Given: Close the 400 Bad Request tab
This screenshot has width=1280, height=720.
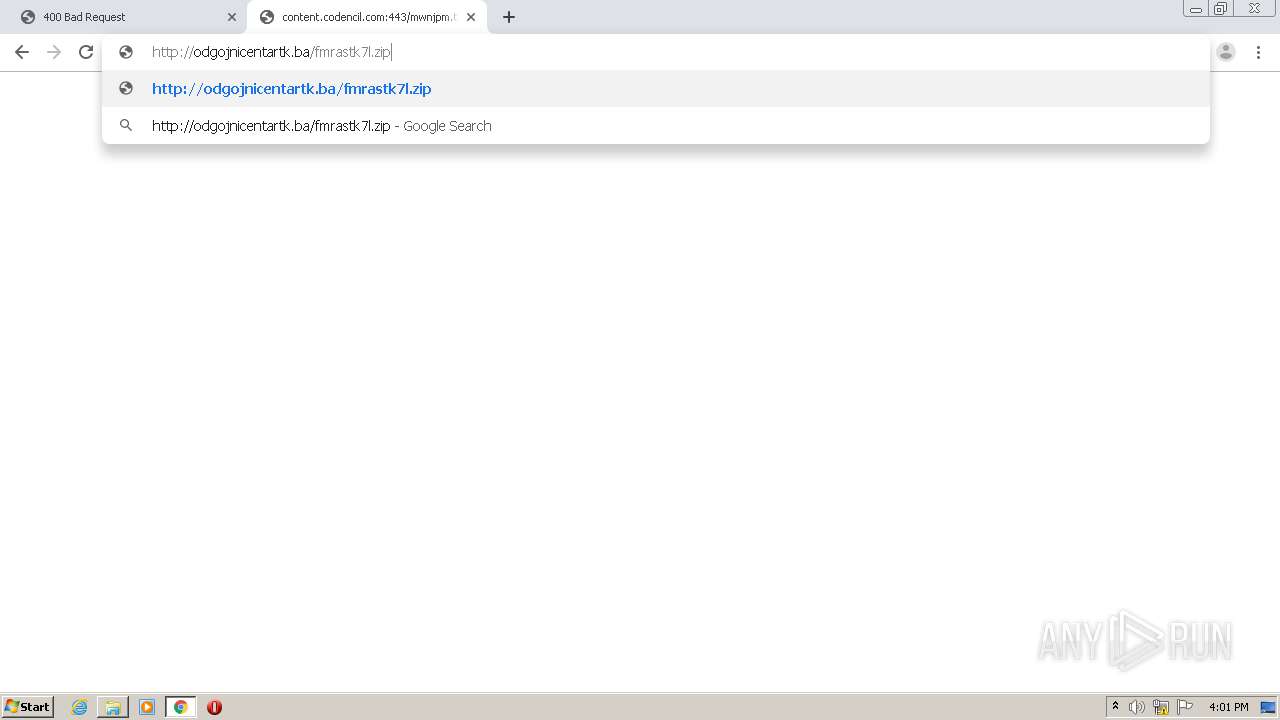Looking at the screenshot, I should [x=232, y=17].
